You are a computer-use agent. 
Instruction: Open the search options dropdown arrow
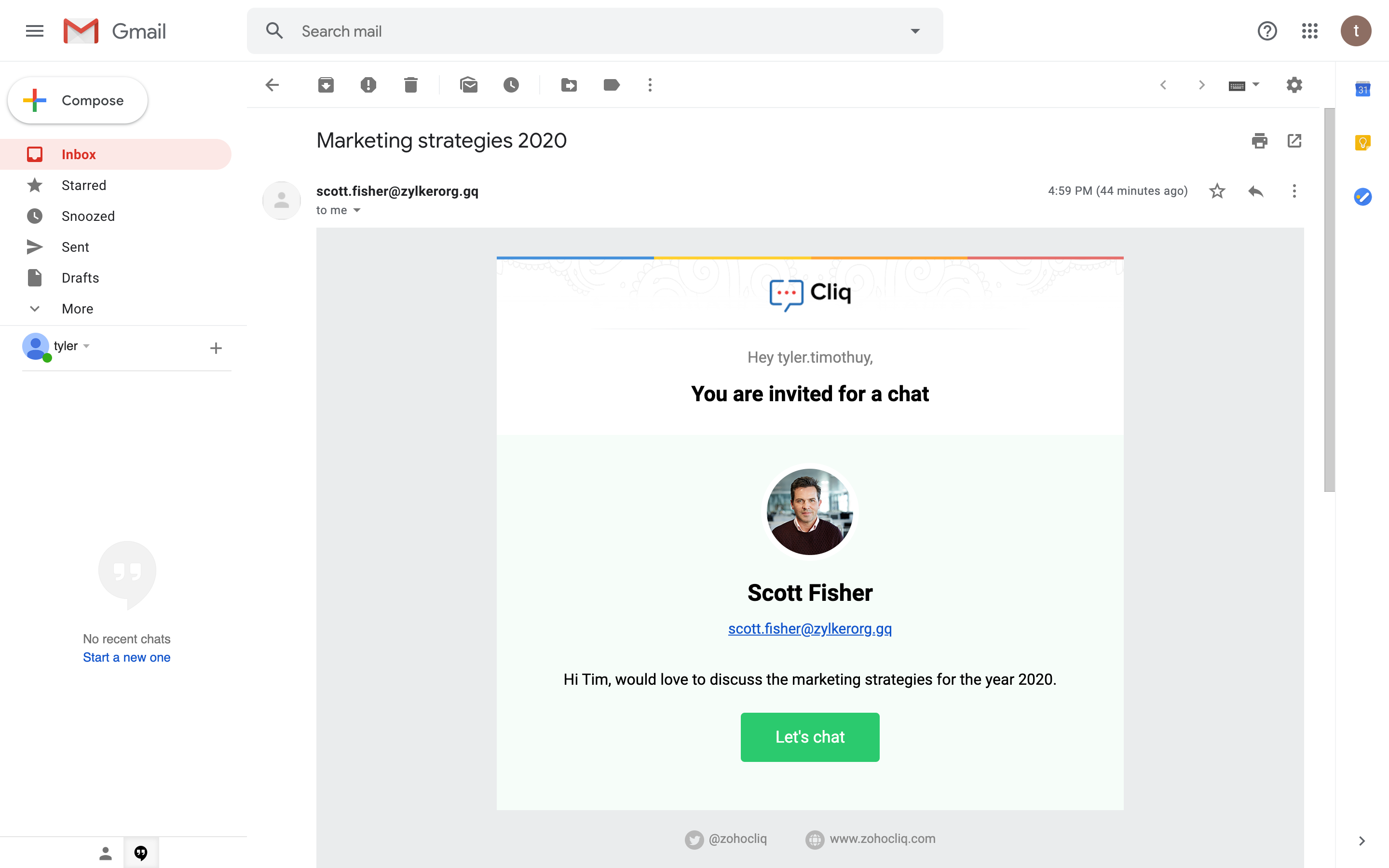[915, 31]
